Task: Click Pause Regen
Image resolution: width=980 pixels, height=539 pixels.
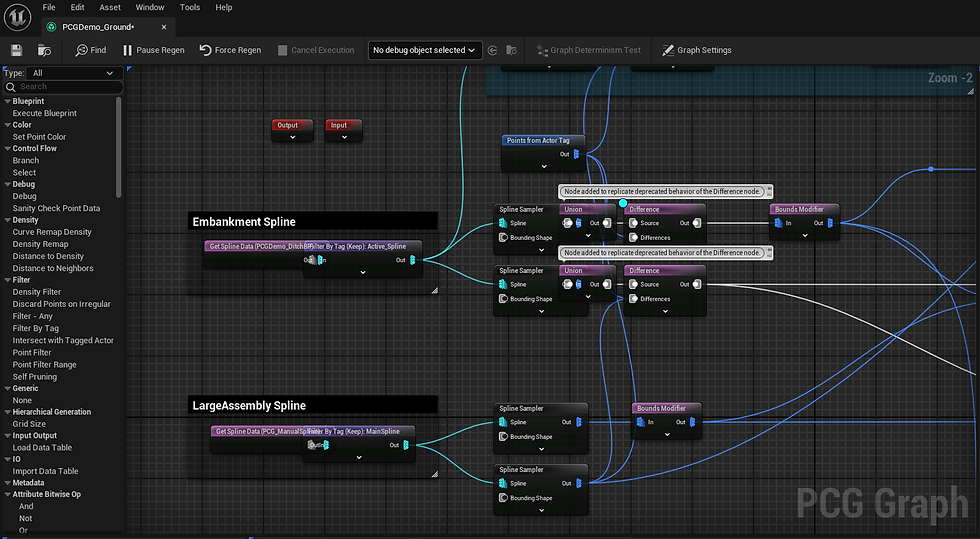Action: (x=154, y=50)
